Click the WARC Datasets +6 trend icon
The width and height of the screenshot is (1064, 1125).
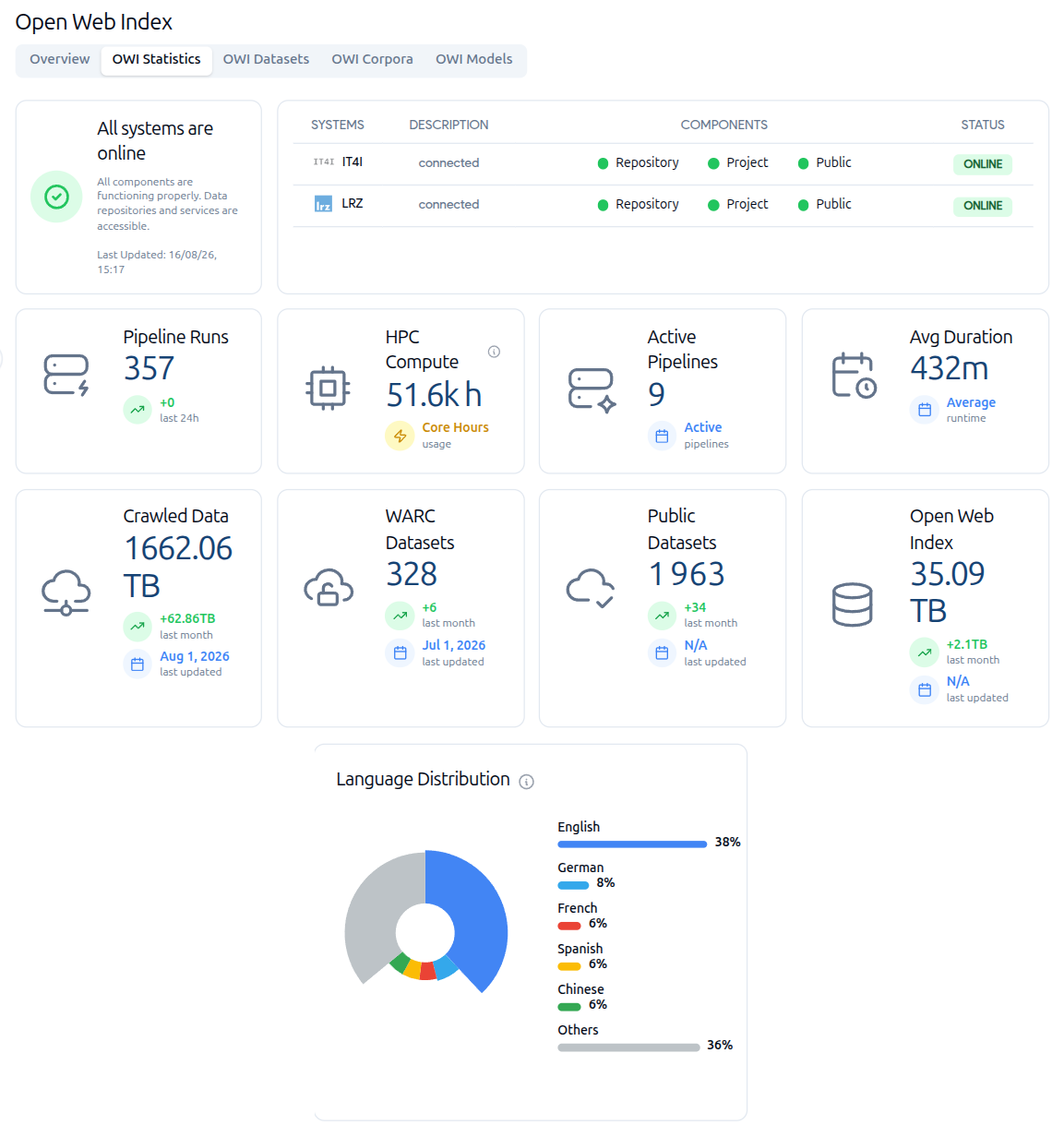(x=400, y=615)
